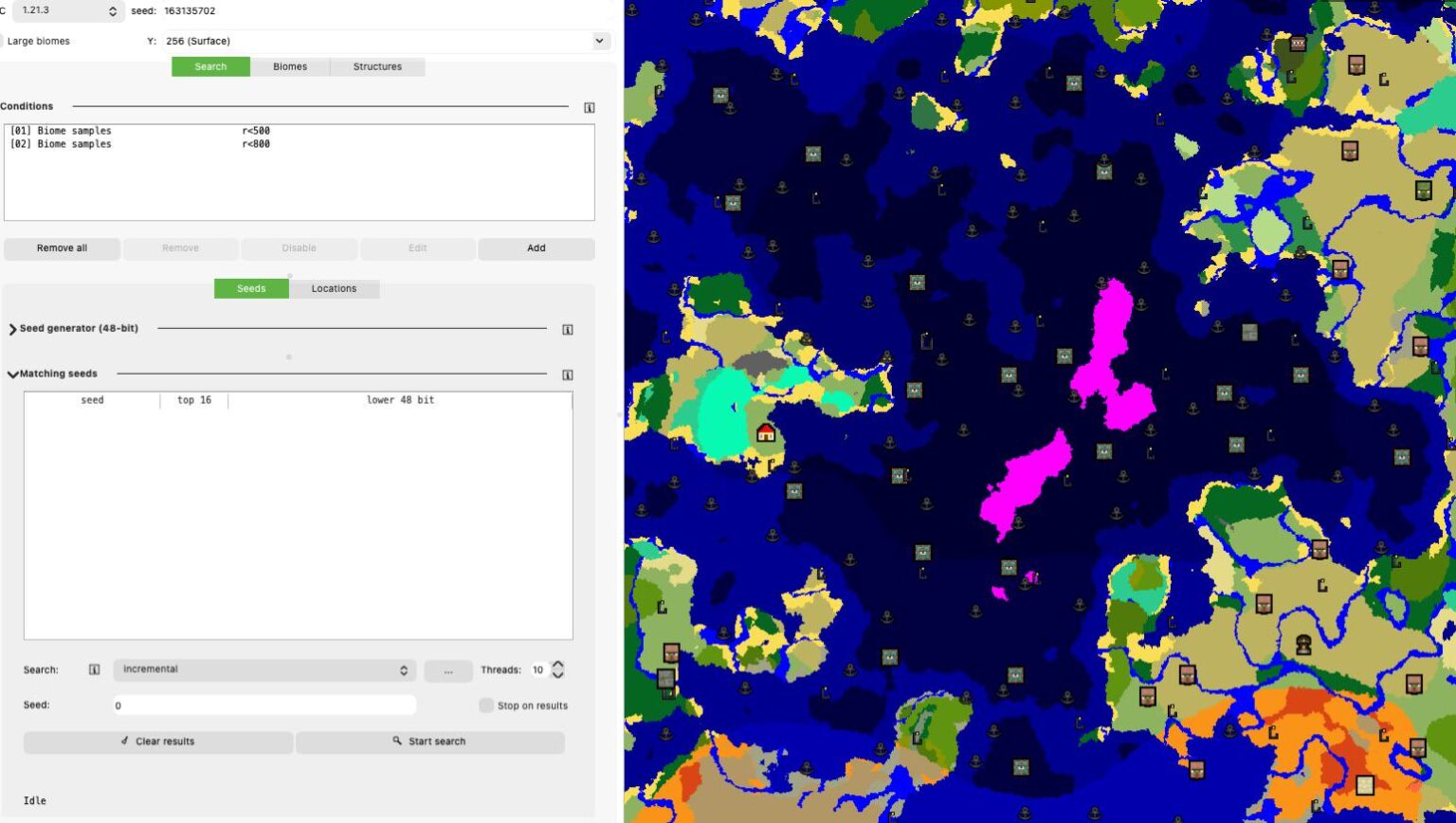Click the red-roofed house icon on the map
The width and height of the screenshot is (1456, 823).
[x=766, y=433]
